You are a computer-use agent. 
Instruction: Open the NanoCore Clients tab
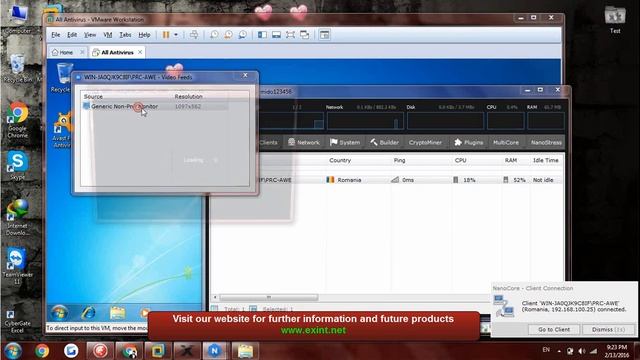[268, 142]
